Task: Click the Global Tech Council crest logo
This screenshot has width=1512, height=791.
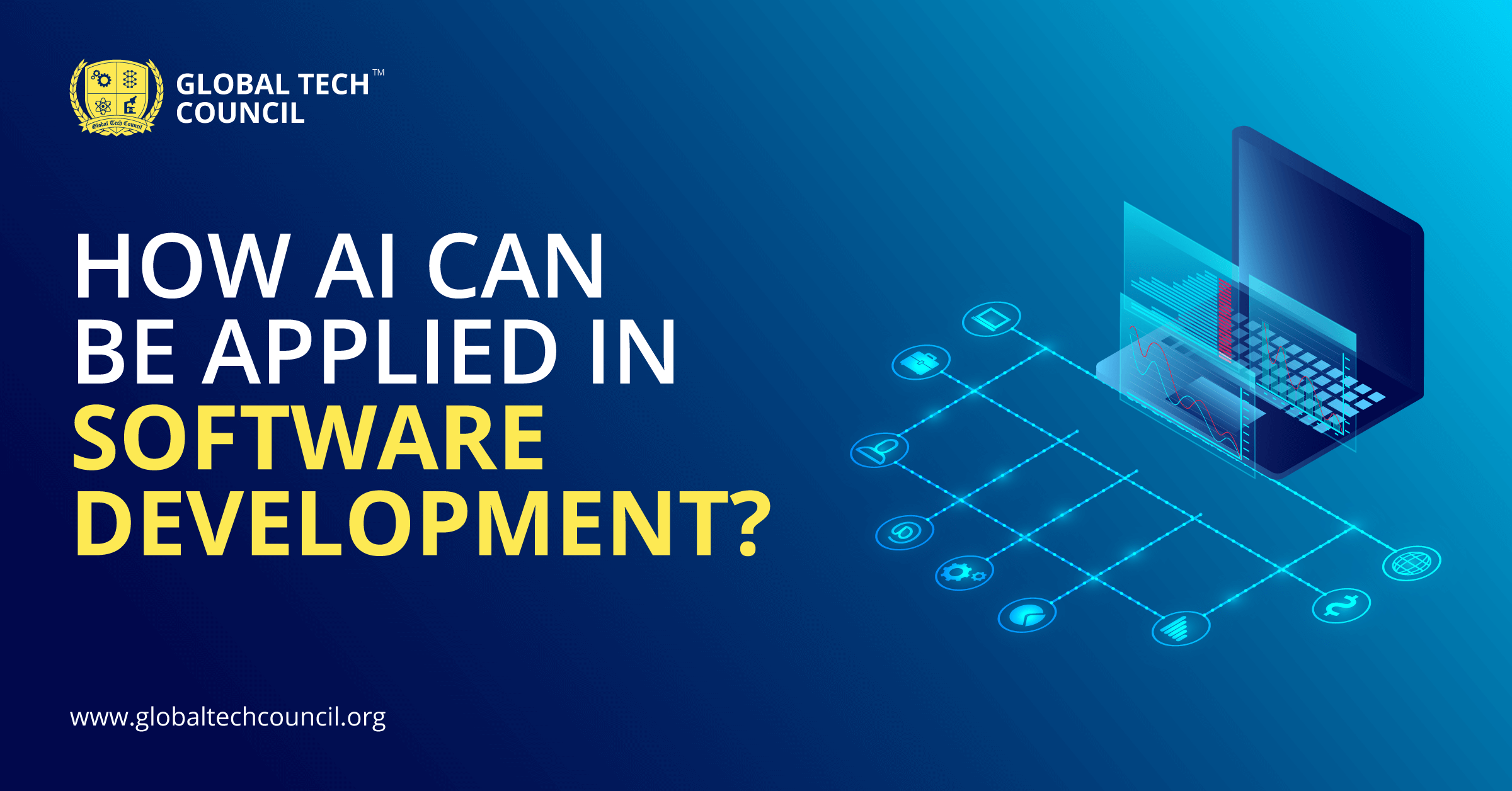Action: (117, 97)
